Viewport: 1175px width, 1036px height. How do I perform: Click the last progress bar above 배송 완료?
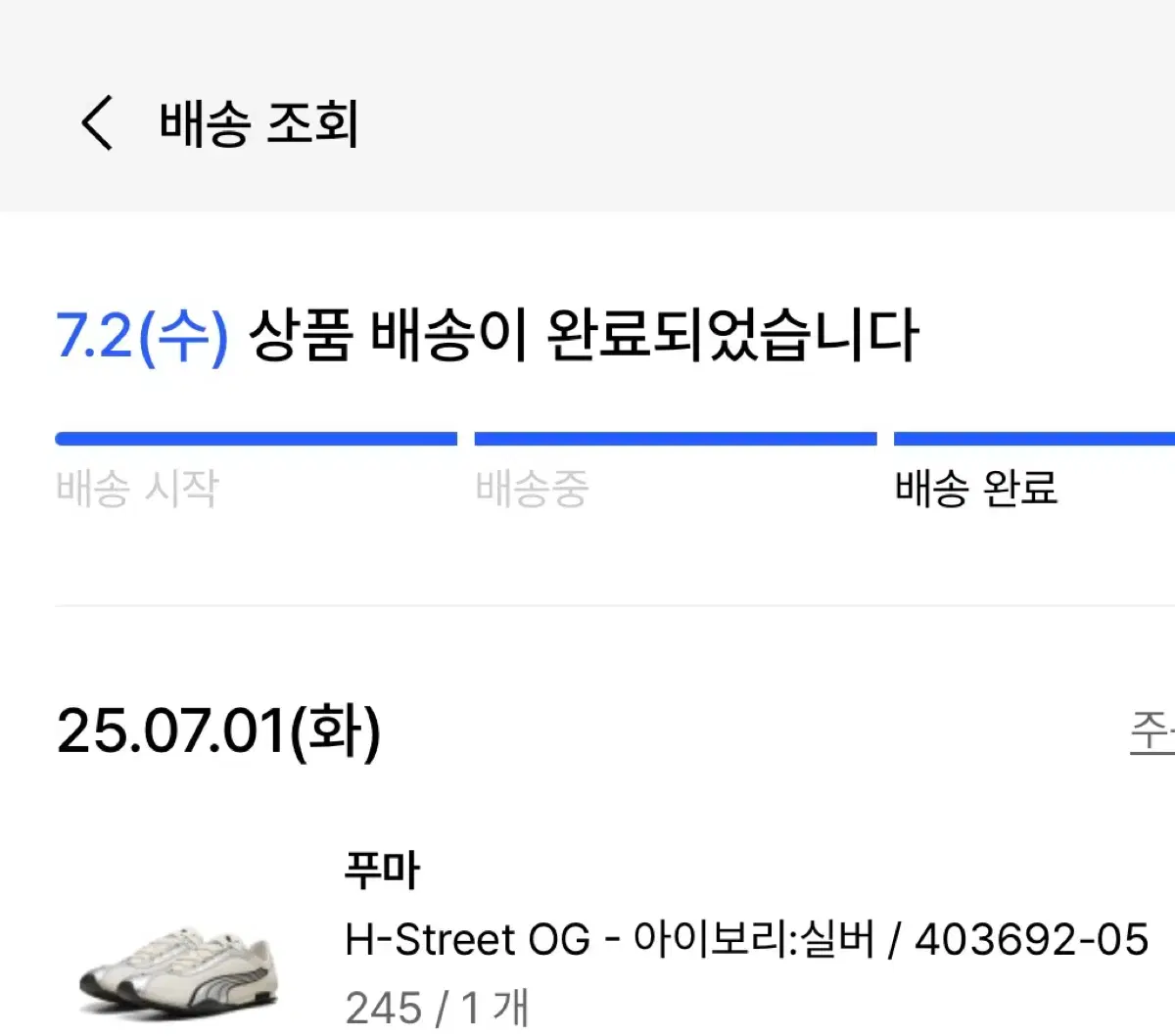point(1034,439)
